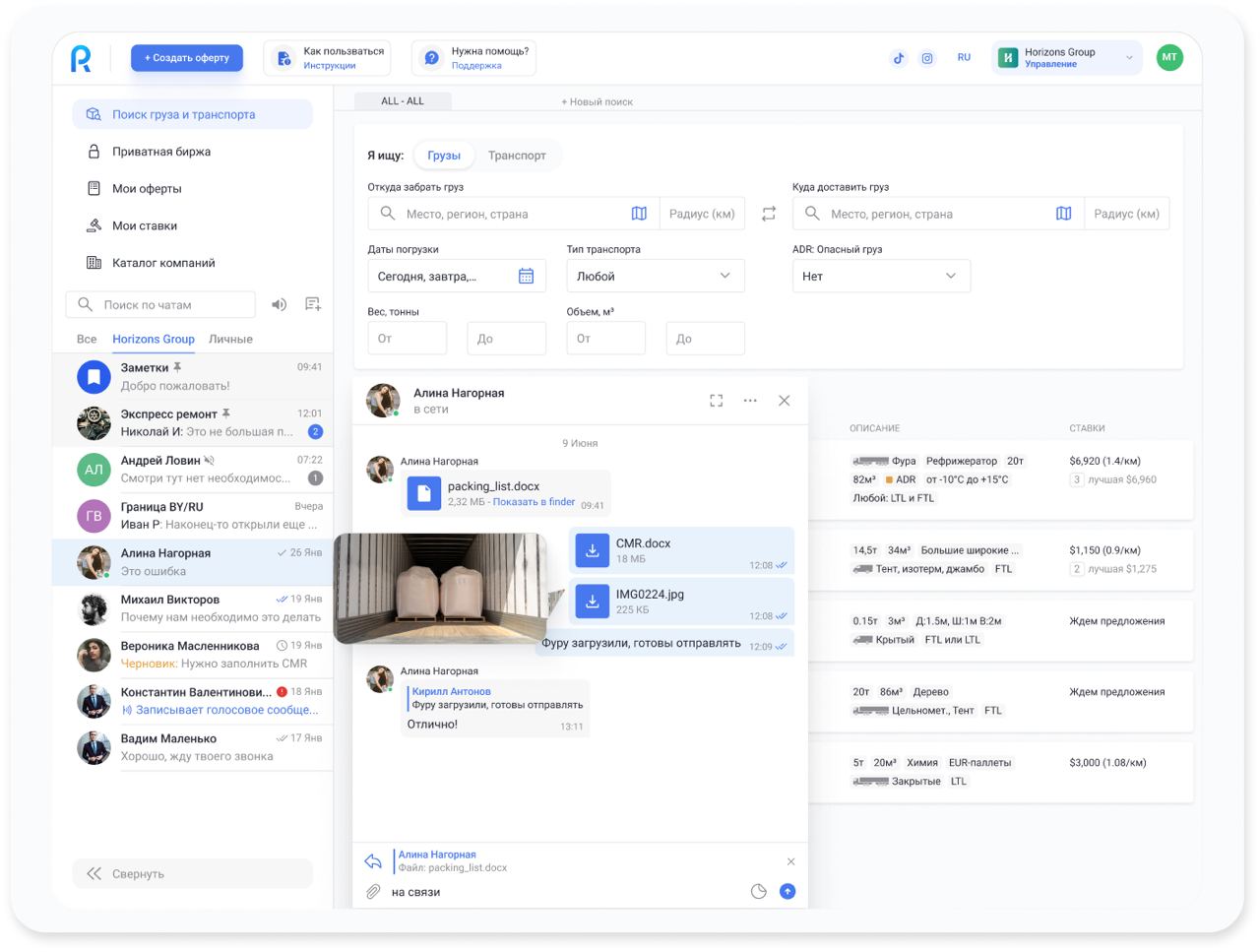This screenshot has height=952, width=1260.
Task: Click weight От field
Action: click(x=408, y=339)
